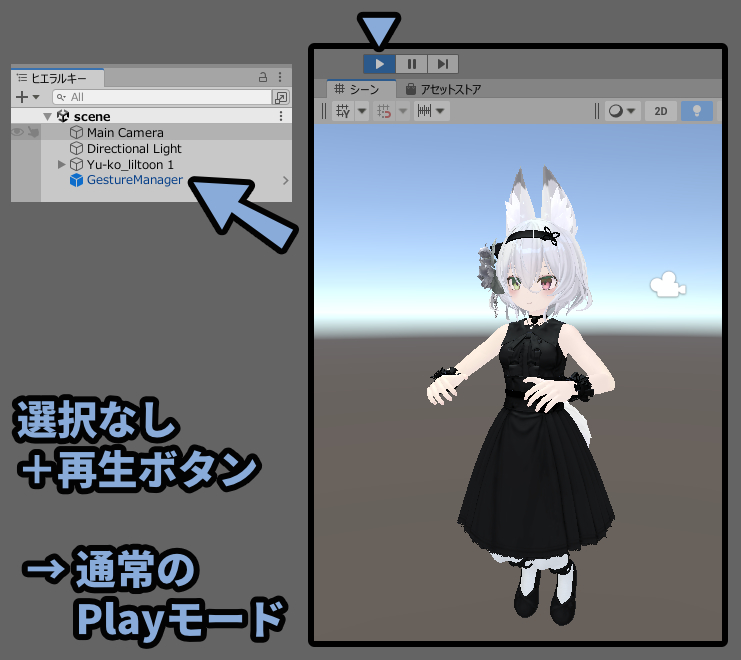Open the アセットストア tab
741x660 pixels.
[x=443, y=89]
